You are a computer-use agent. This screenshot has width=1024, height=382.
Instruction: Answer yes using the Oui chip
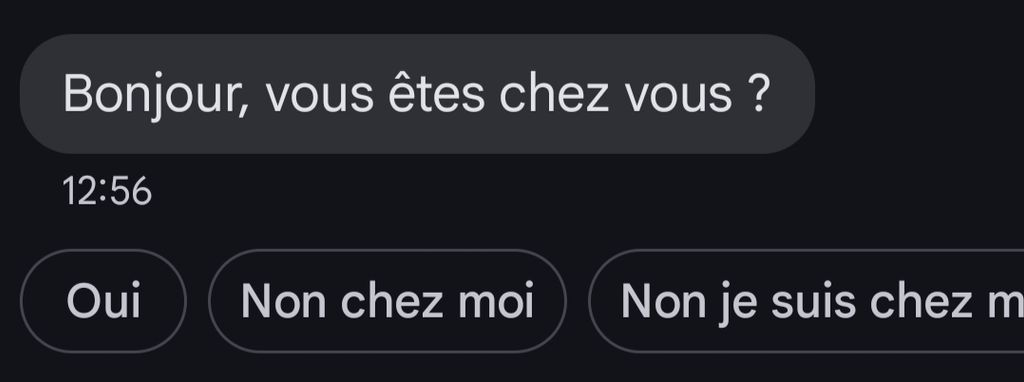[x=103, y=301]
